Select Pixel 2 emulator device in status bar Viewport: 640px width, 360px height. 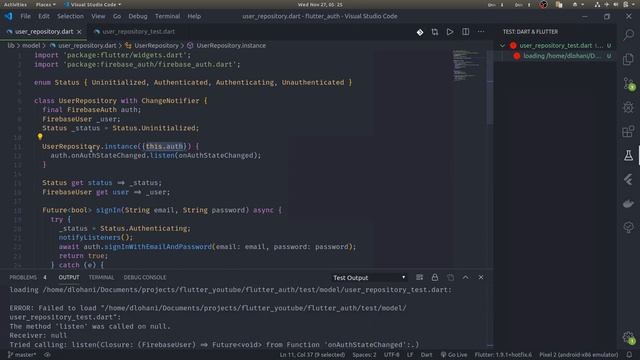(x=579, y=355)
